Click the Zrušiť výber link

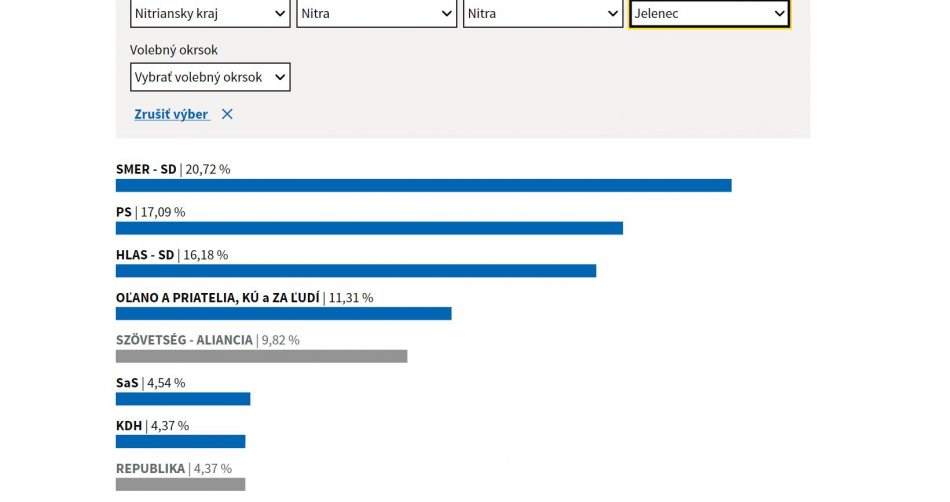(171, 114)
